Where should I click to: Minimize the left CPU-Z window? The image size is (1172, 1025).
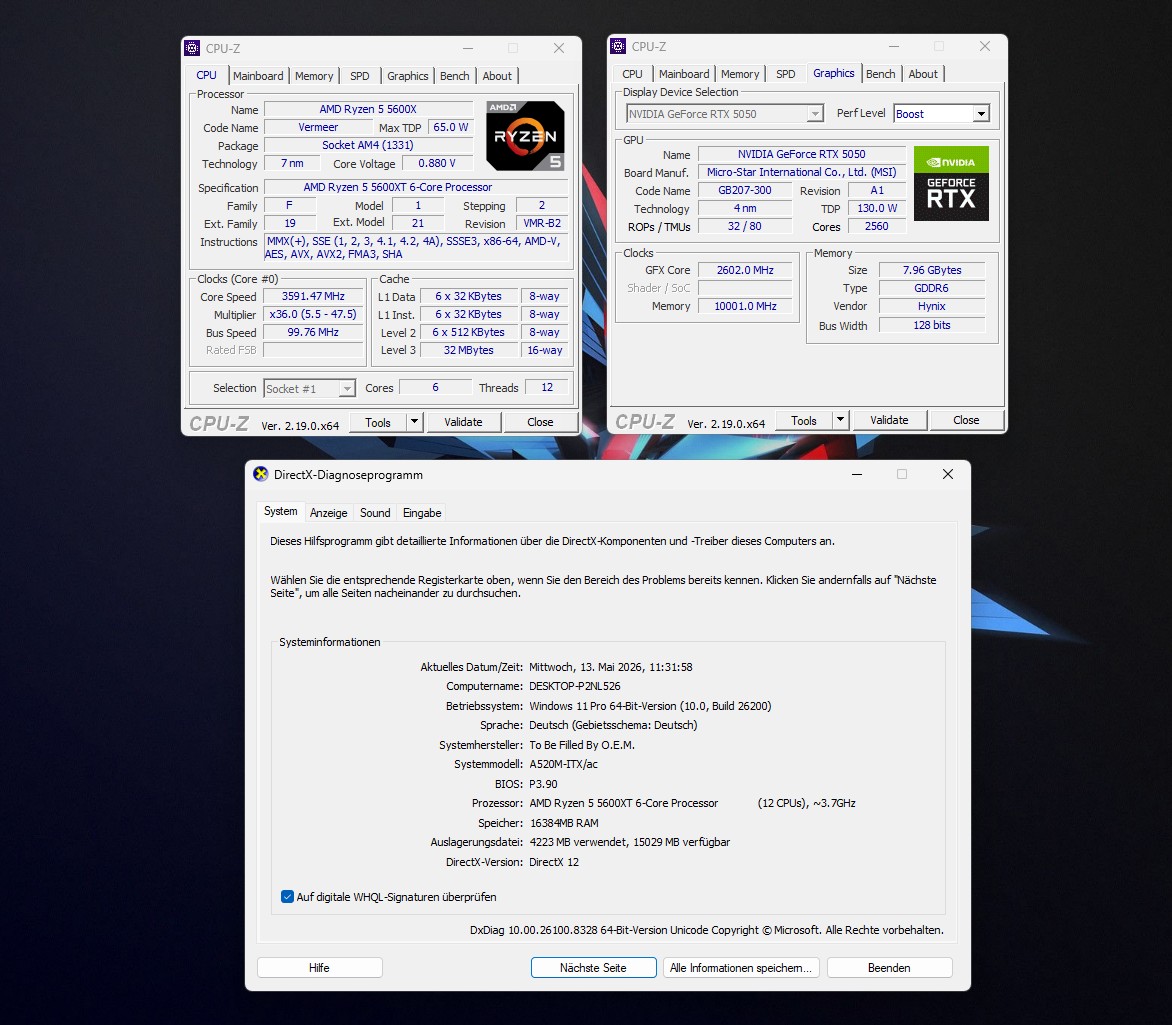[468, 48]
